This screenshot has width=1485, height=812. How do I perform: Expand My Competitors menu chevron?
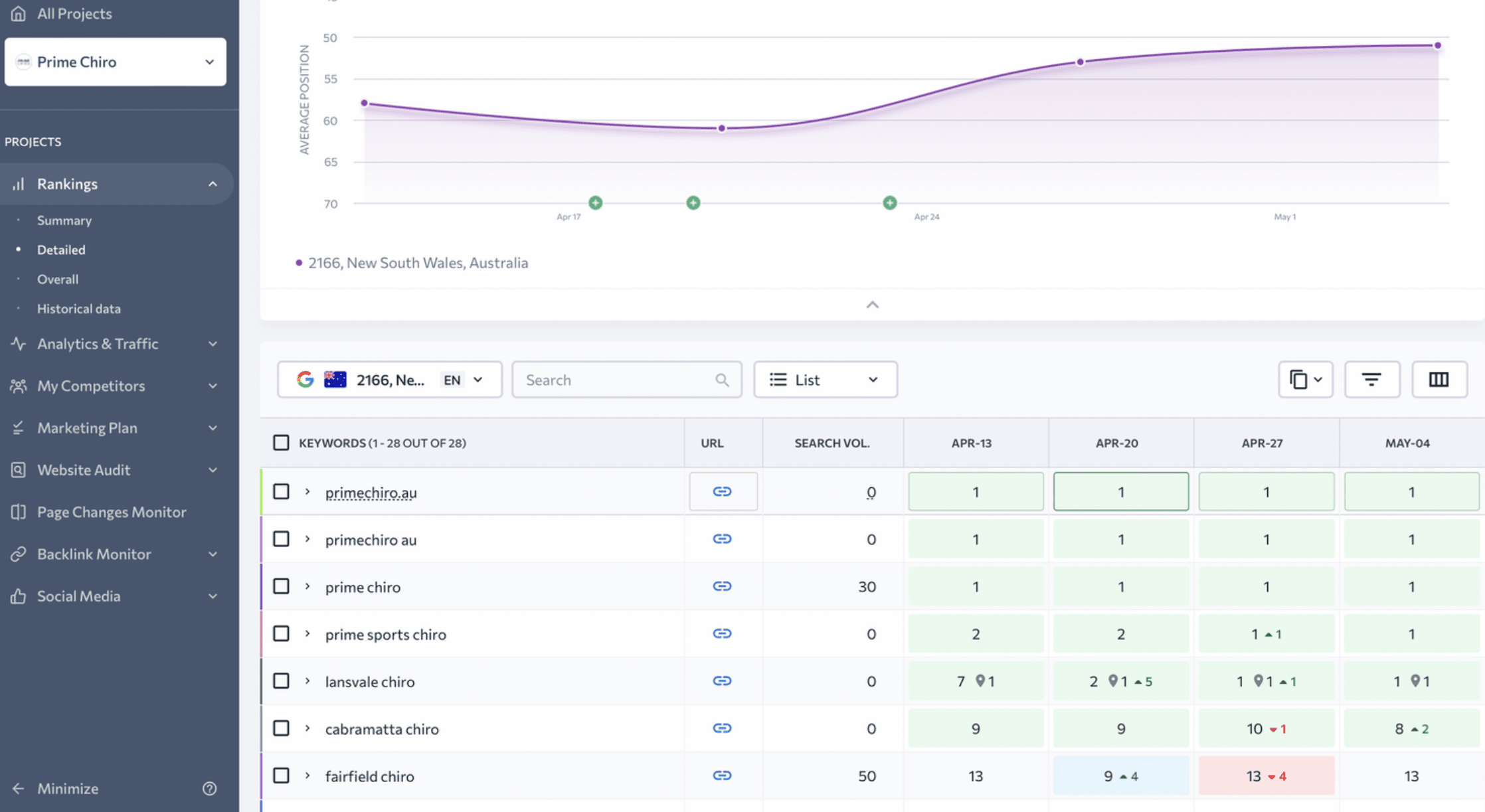coord(213,386)
